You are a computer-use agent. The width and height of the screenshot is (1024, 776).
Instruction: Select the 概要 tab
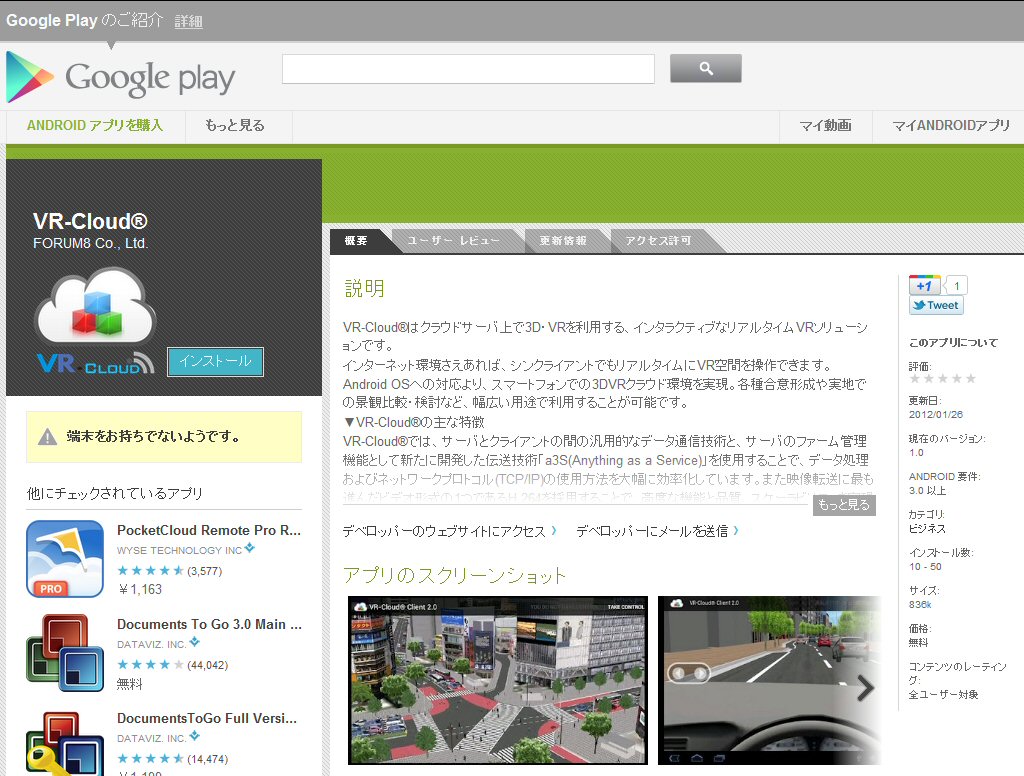pos(356,241)
